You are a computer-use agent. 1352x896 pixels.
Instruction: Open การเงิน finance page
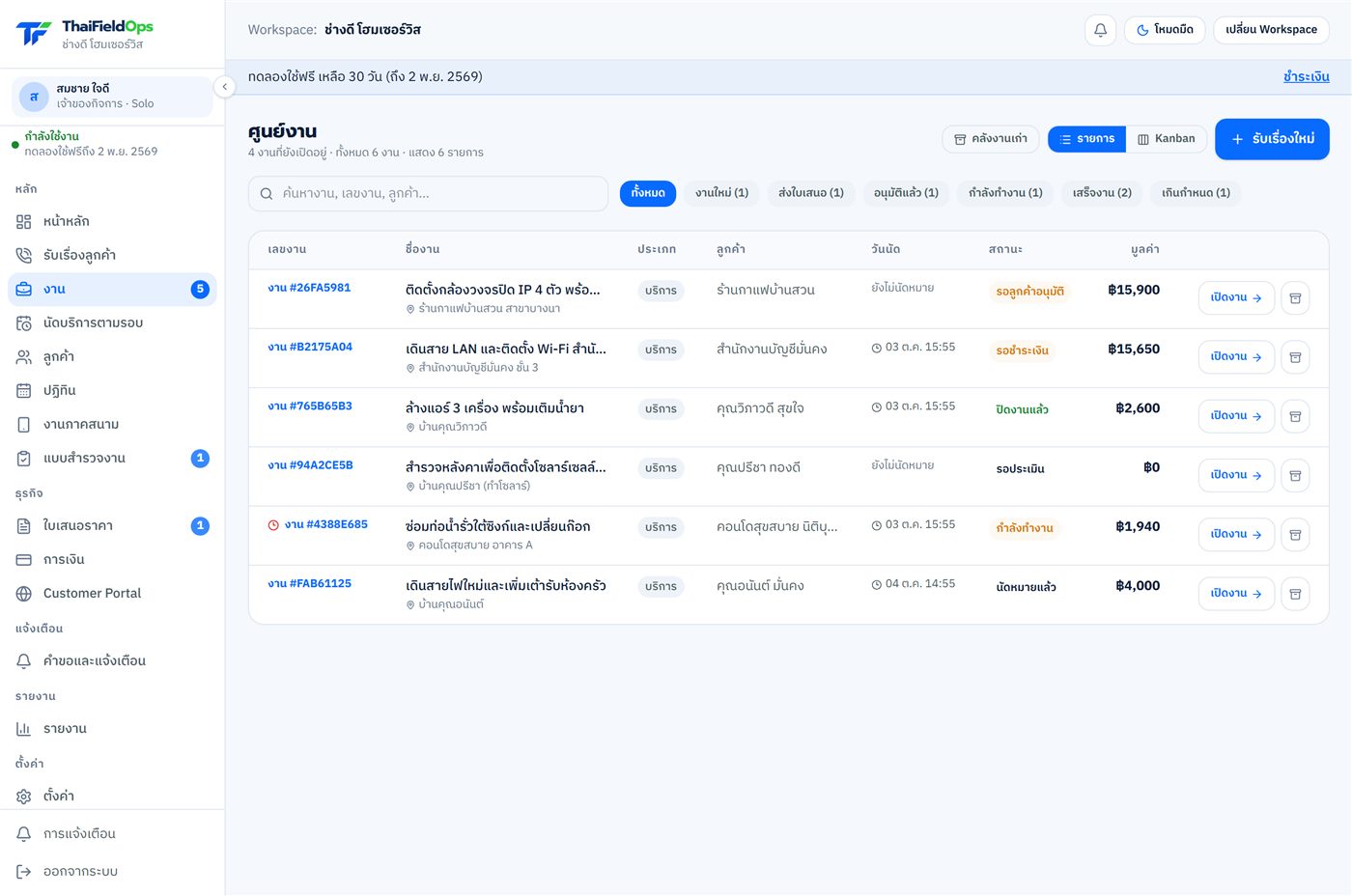tap(112, 560)
